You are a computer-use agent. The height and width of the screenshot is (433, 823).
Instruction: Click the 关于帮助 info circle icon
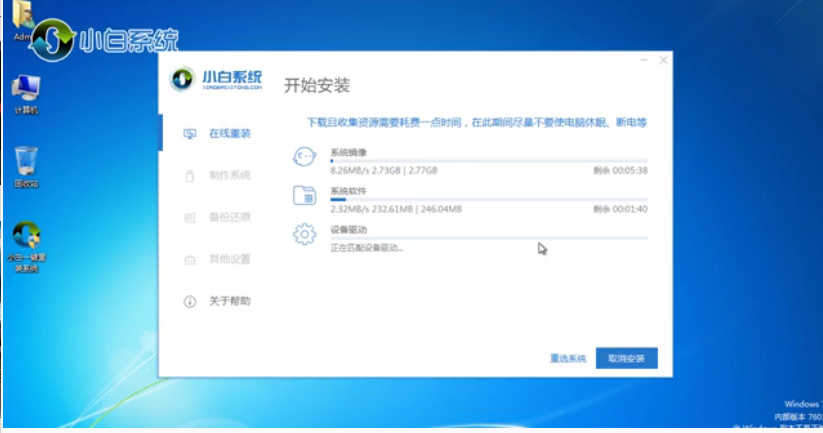190,301
